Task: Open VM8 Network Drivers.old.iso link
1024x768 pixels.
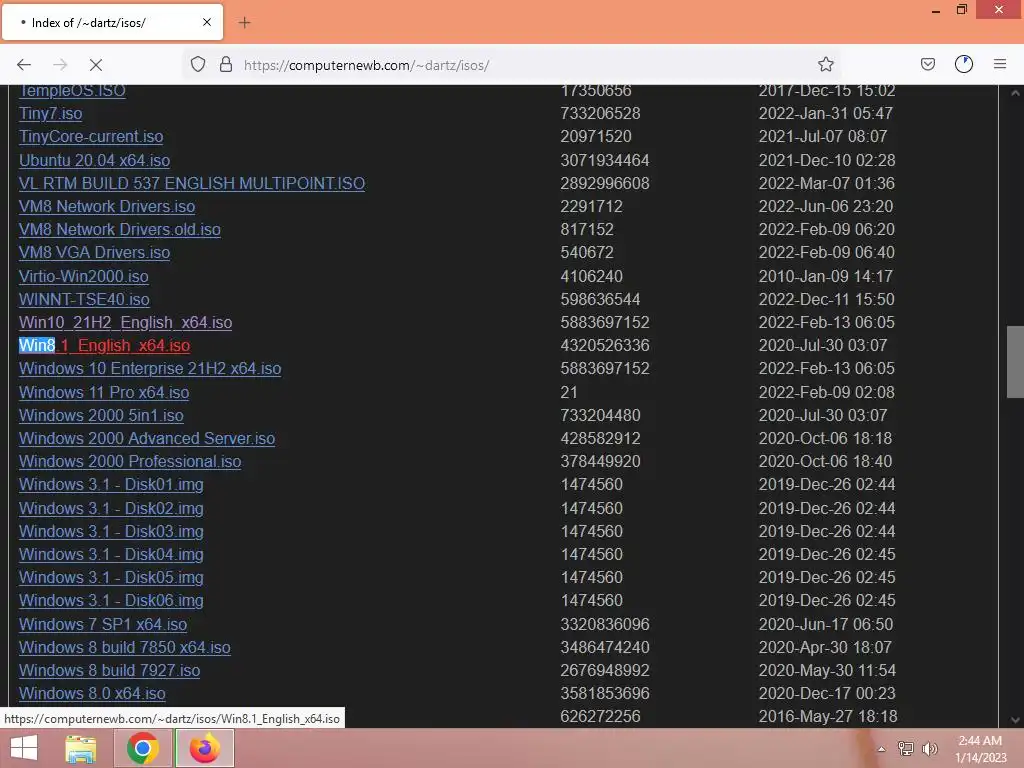Action: (120, 230)
